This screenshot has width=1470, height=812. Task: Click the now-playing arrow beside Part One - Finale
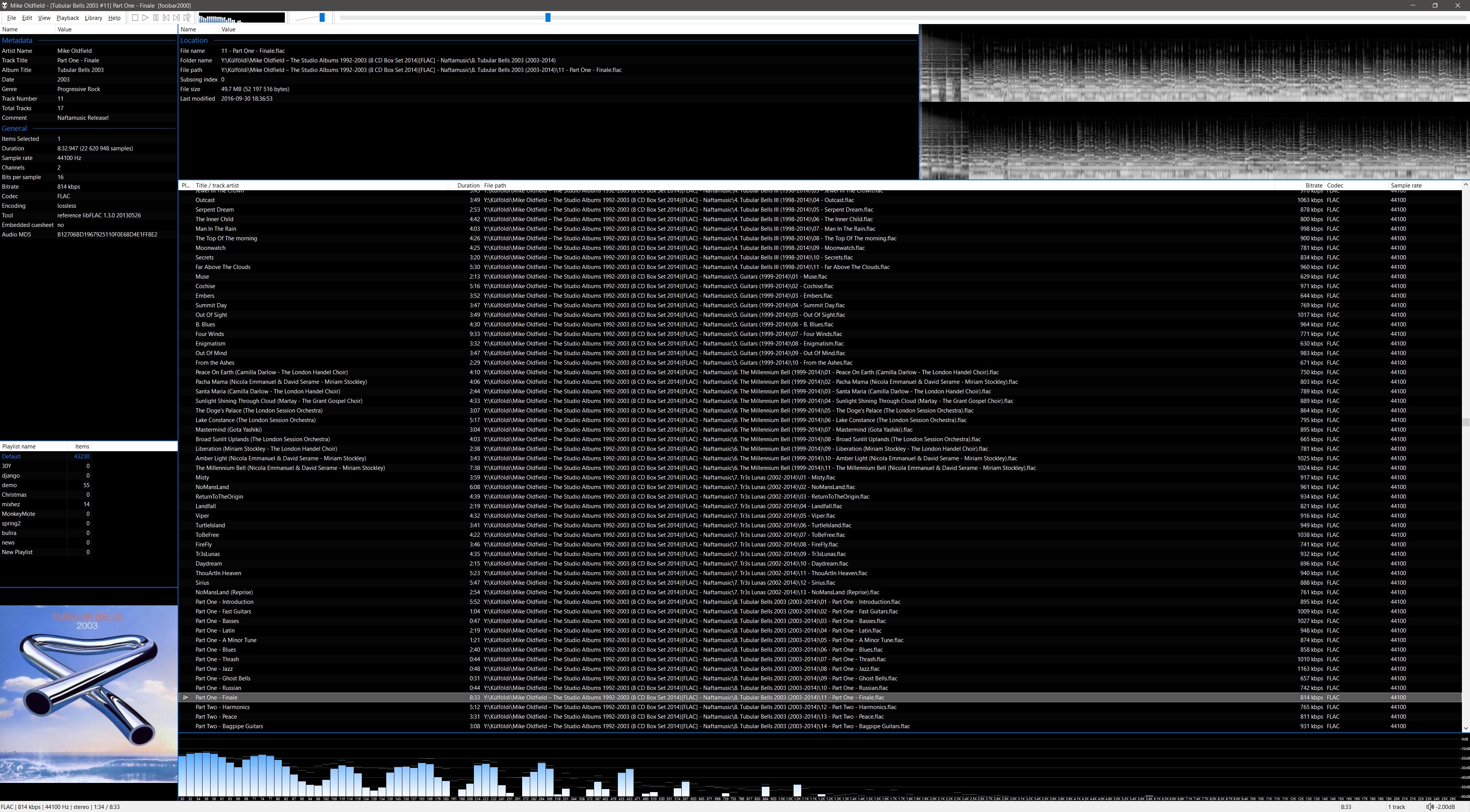(x=185, y=697)
